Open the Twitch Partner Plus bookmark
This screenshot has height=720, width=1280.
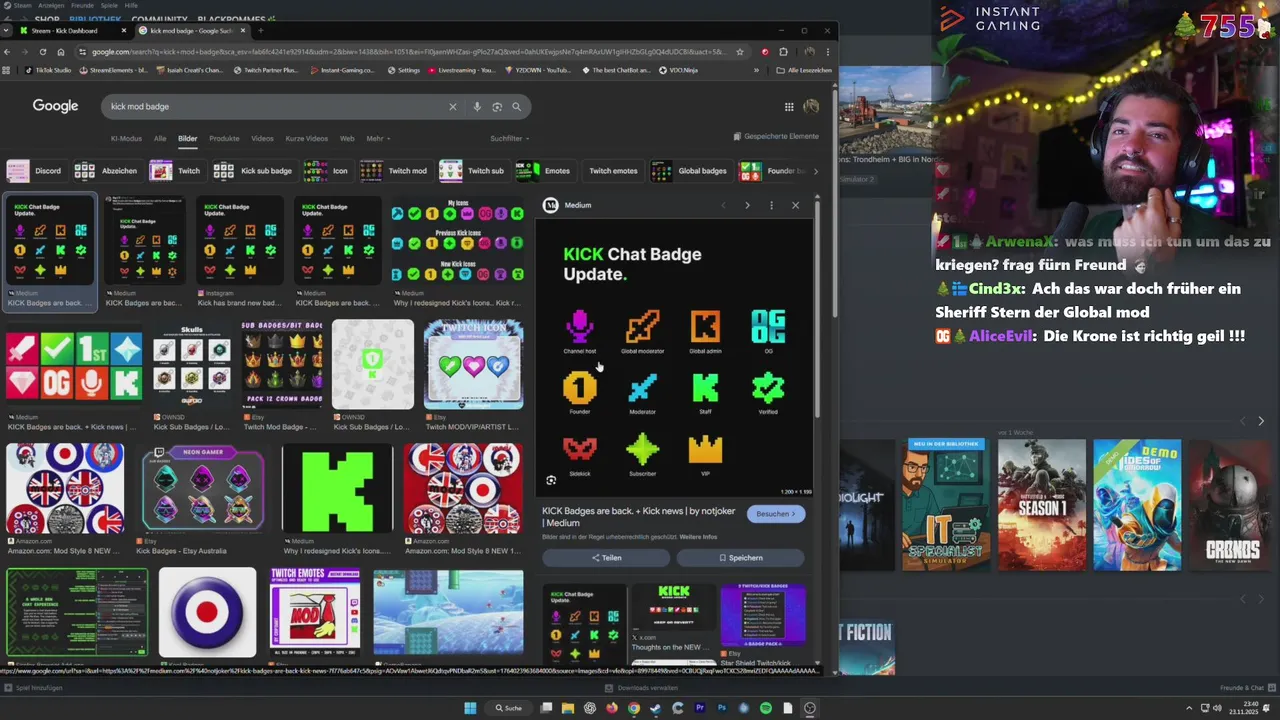click(265, 70)
